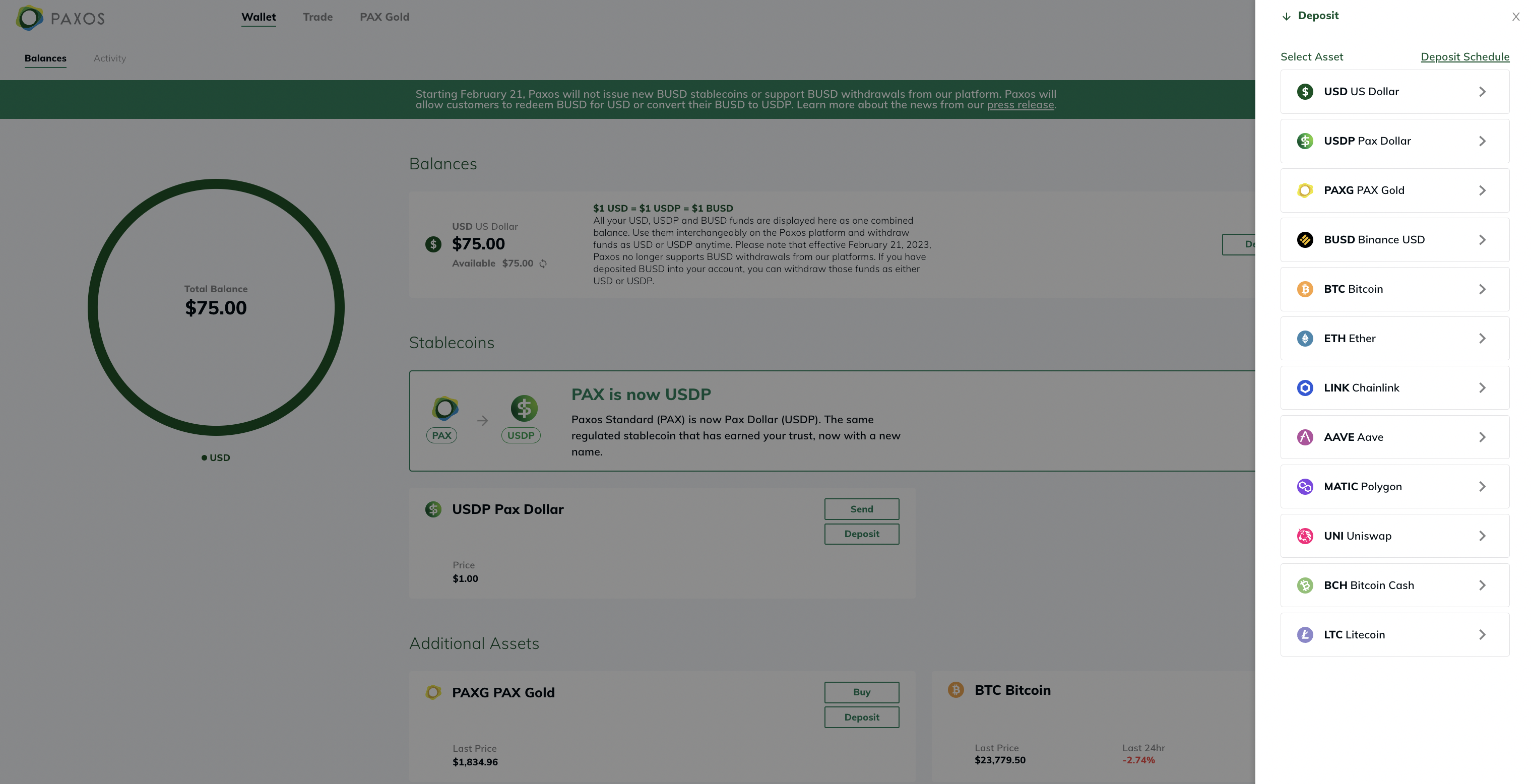Click the USDP Pax Dollar card icon
This screenshot has width=1531, height=784.
click(433, 509)
